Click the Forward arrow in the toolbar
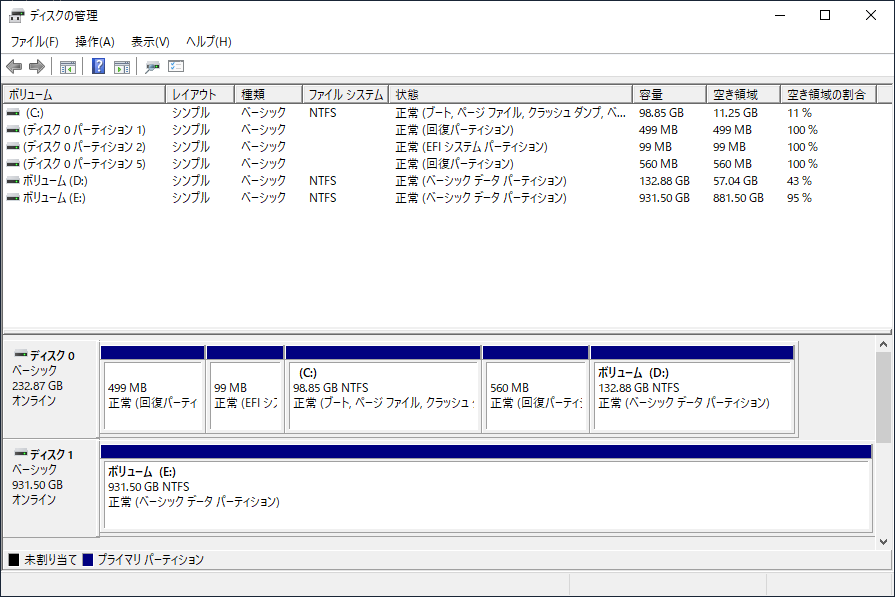The width and height of the screenshot is (895, 597). coord(37,67)
